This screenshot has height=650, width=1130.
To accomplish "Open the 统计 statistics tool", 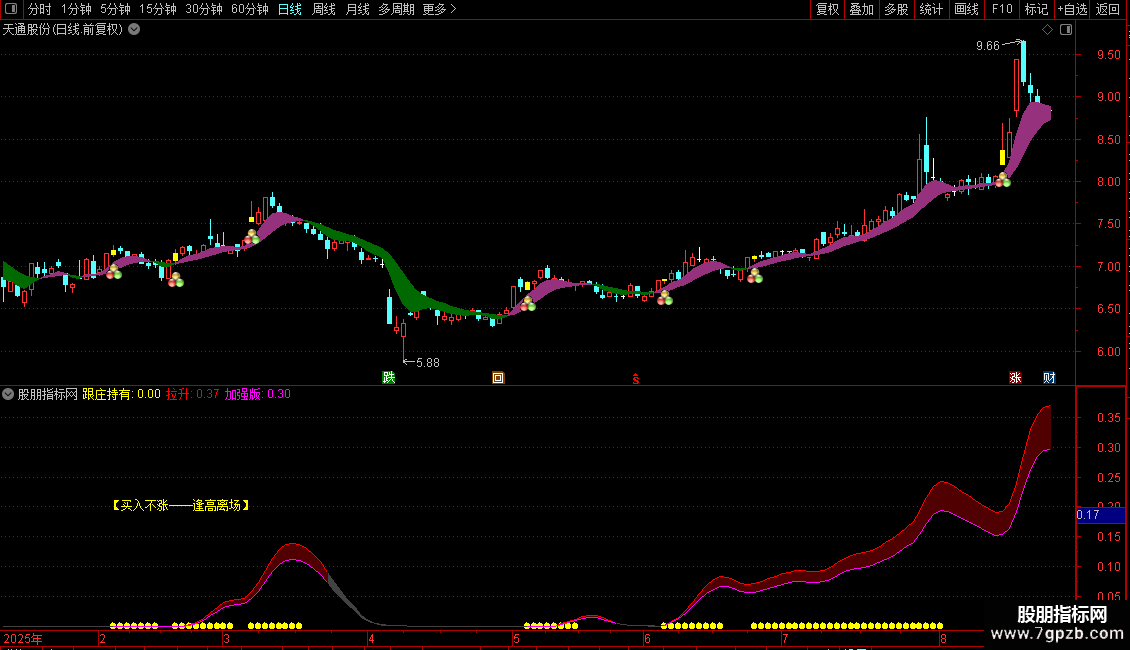I will point(931,9).
